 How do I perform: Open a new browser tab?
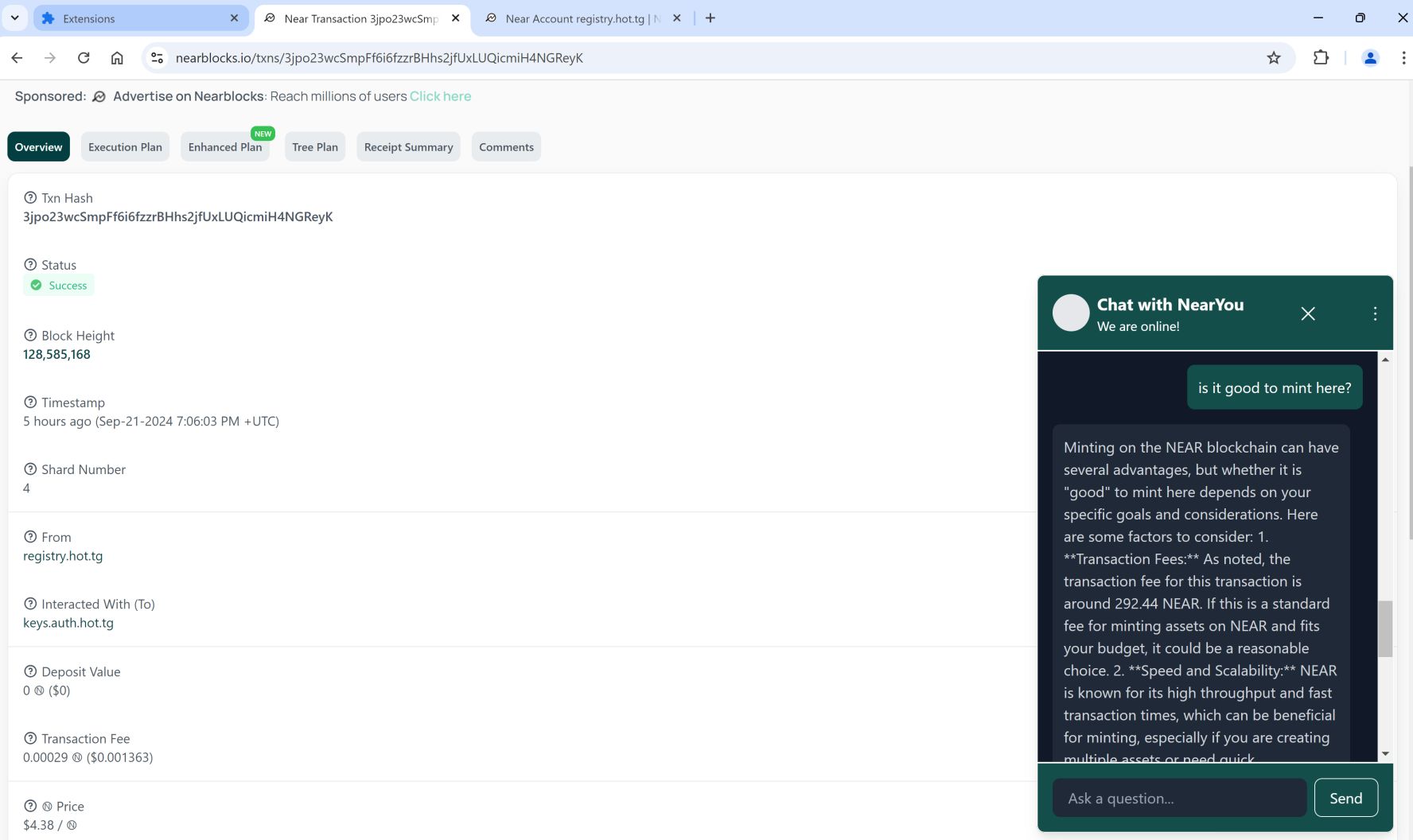710,18
